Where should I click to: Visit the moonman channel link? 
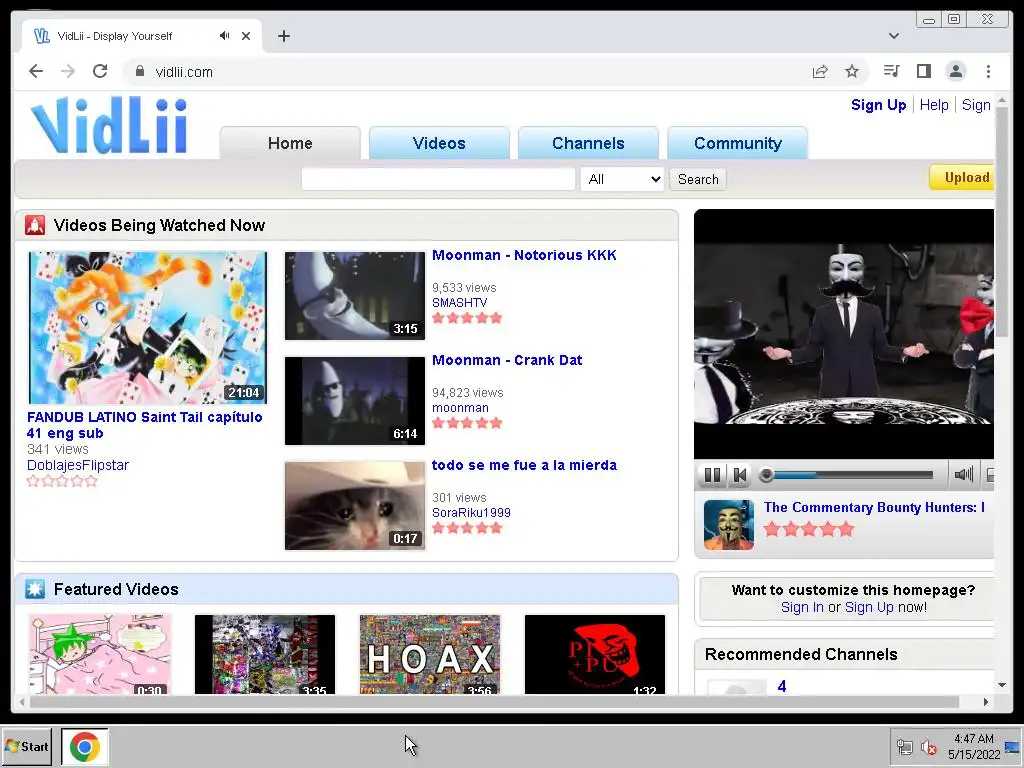pyautogui.click(x=460, y=408)
